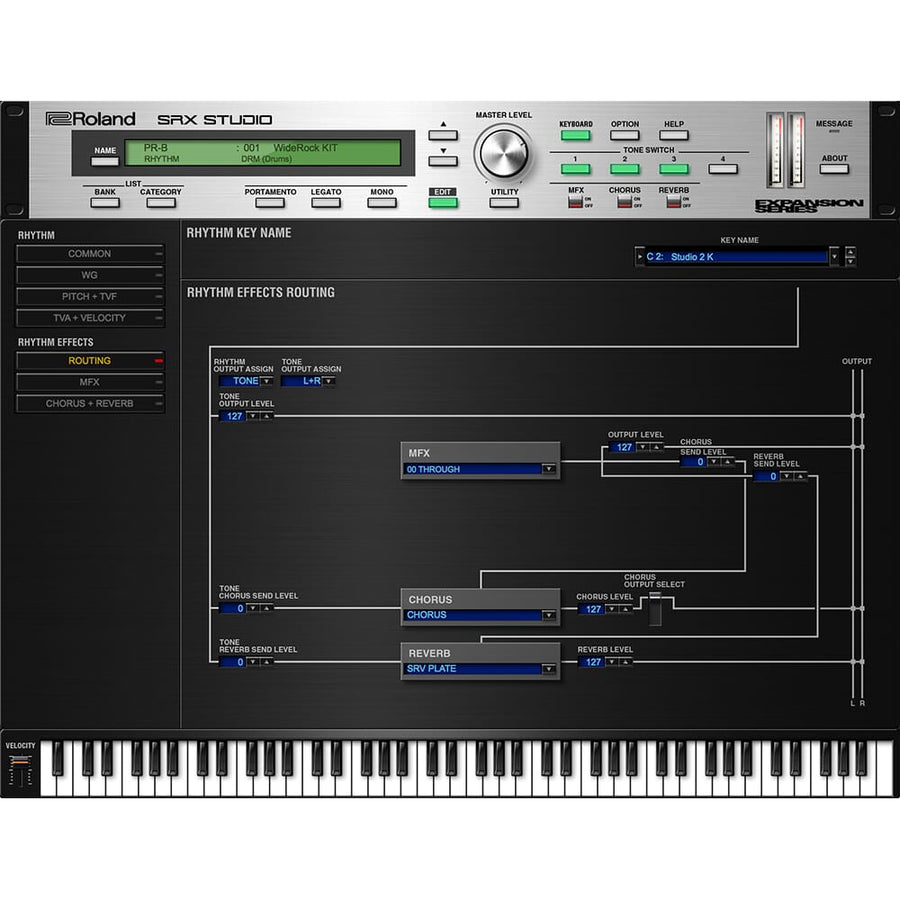The height and width of the screenshot is (900, 900).
Task: Enable Portamento
Action: [270, 203]
